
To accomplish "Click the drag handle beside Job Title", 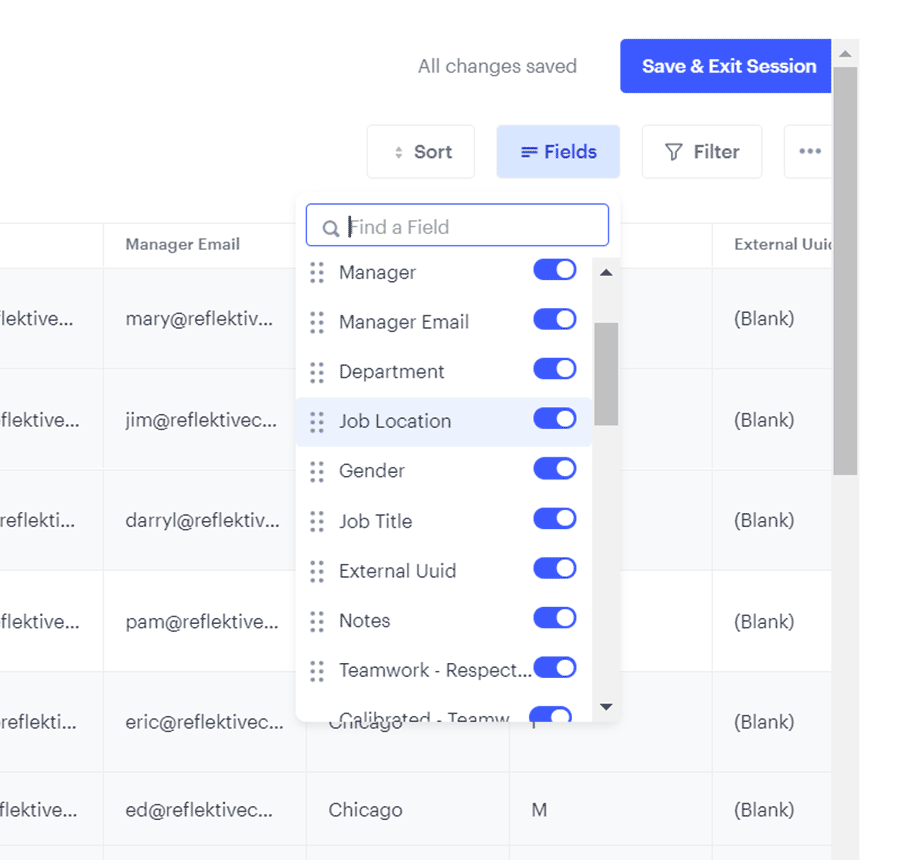I will click(317, 521).
